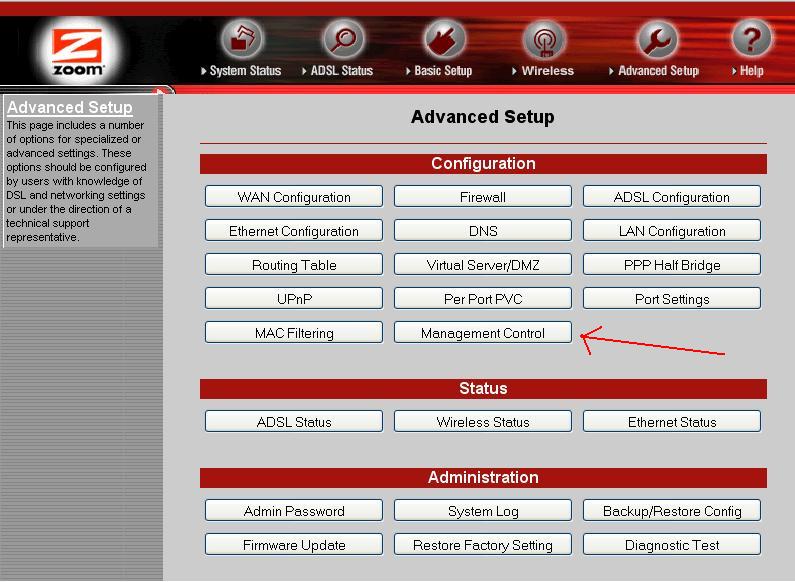Open WAN Configuration
The height and width of the screenshot is (582, 795).
coord(294,197)
